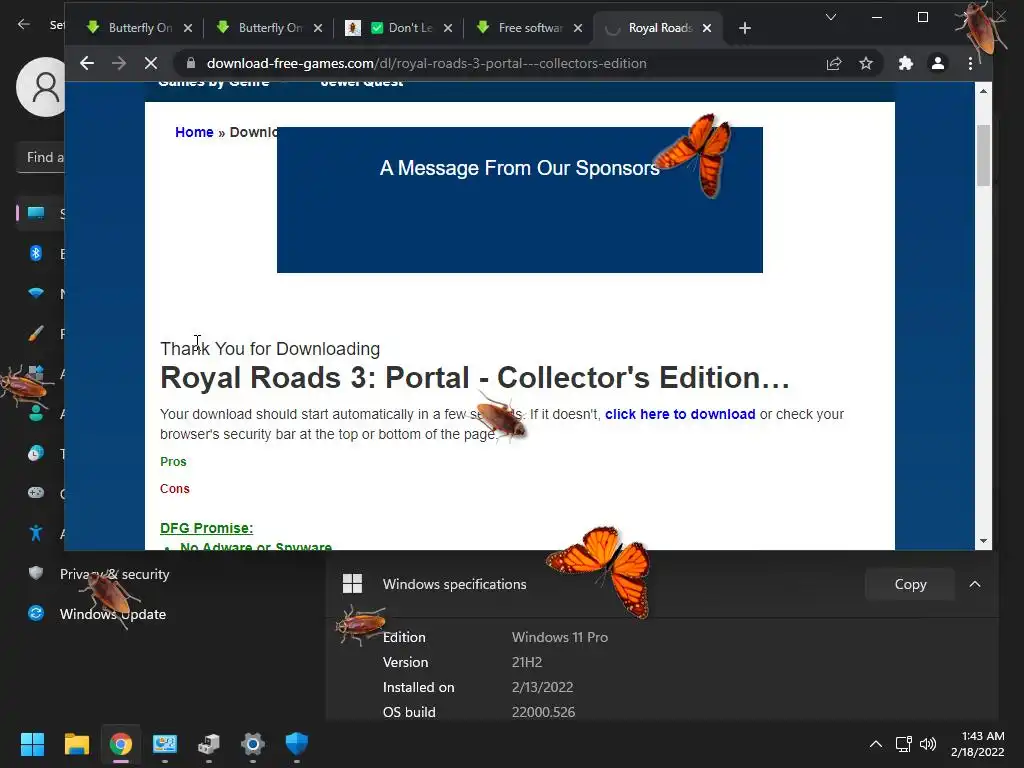Select the Personalization brush icon in Settings
This screenshot has width=1024, height=768.
(36, 334)
